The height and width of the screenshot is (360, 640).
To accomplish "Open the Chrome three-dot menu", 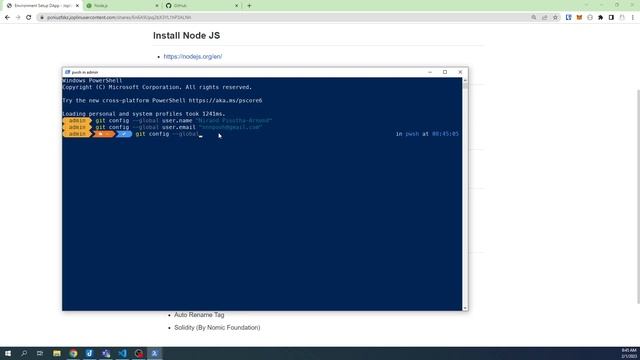I will (633, 18).
